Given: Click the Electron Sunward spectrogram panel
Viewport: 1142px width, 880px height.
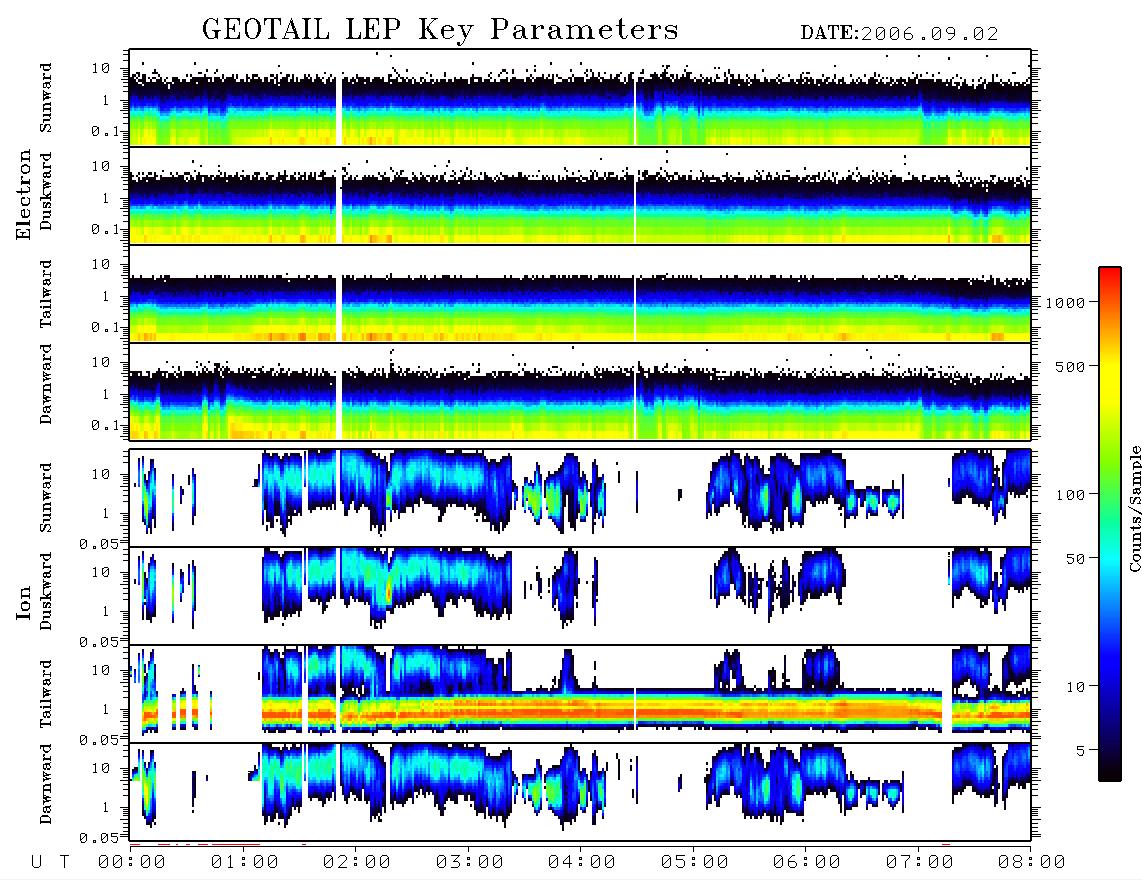Looking at the screenshot, I should pos(580,98).
